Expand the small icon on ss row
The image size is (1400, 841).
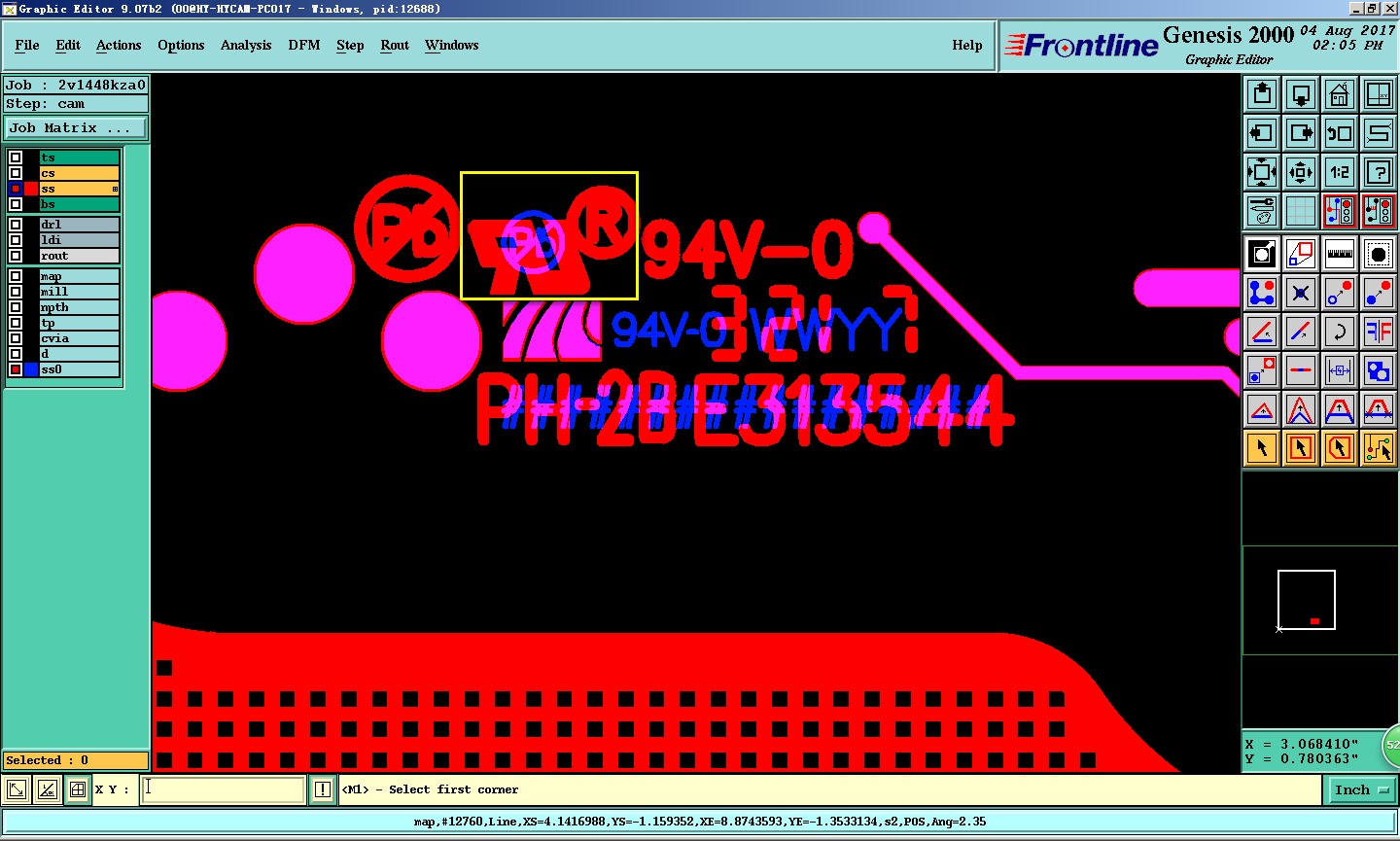115,189
